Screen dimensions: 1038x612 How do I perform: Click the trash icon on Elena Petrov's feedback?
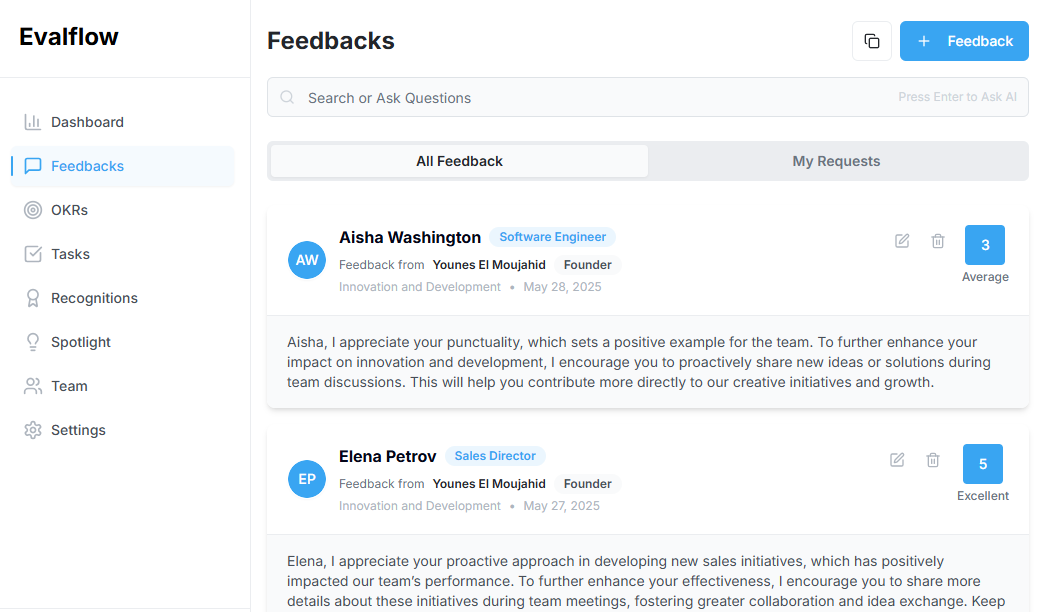pos(933,460)
